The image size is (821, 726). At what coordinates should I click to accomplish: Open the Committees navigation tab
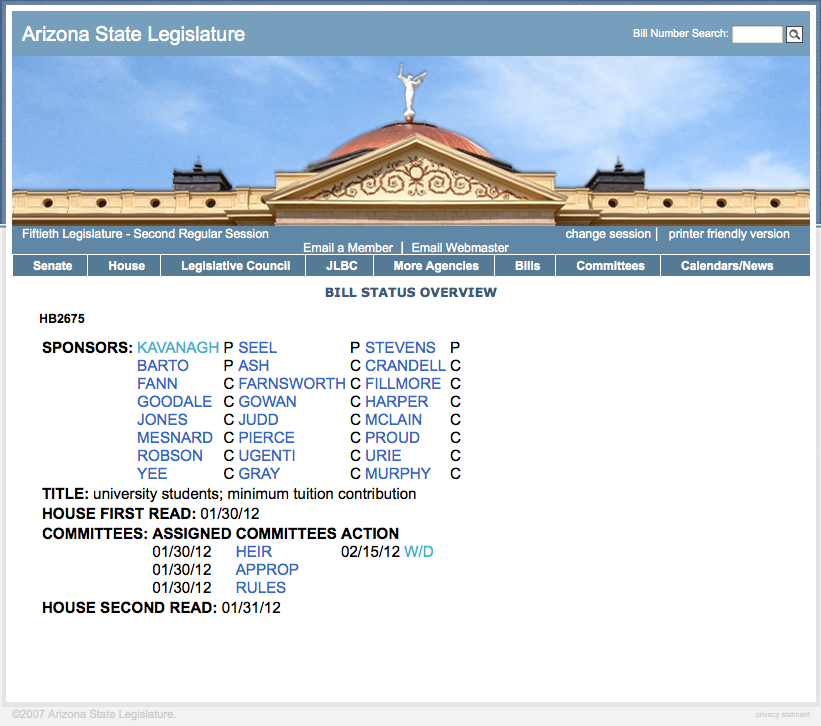pyautogui.click(x=610, y=266)
